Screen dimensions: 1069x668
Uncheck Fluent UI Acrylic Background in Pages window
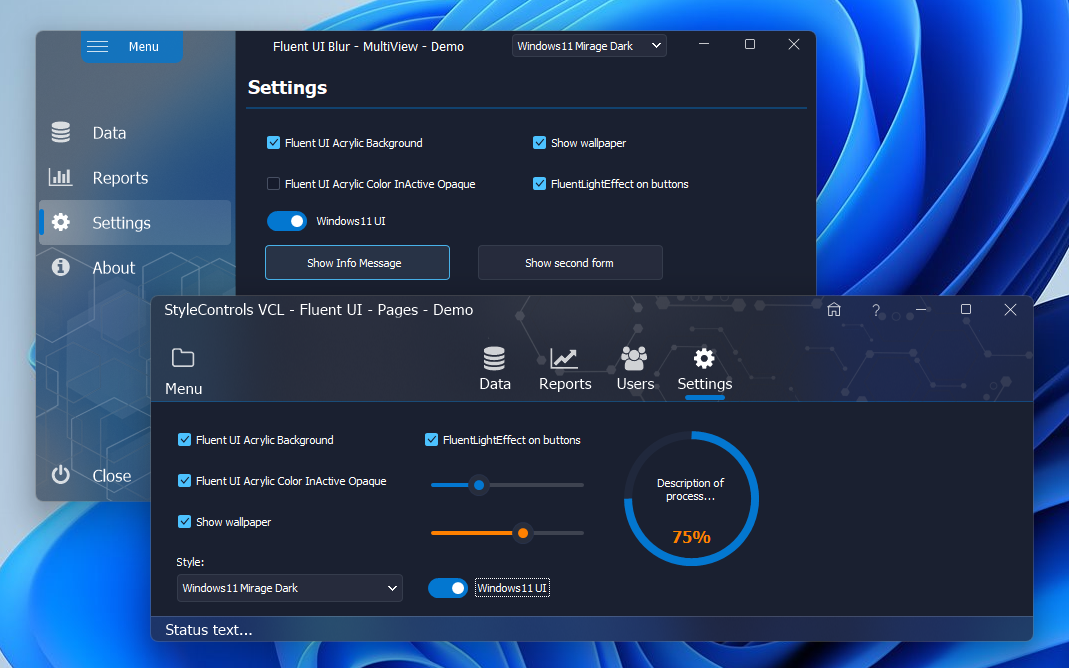tap(184, 440)
